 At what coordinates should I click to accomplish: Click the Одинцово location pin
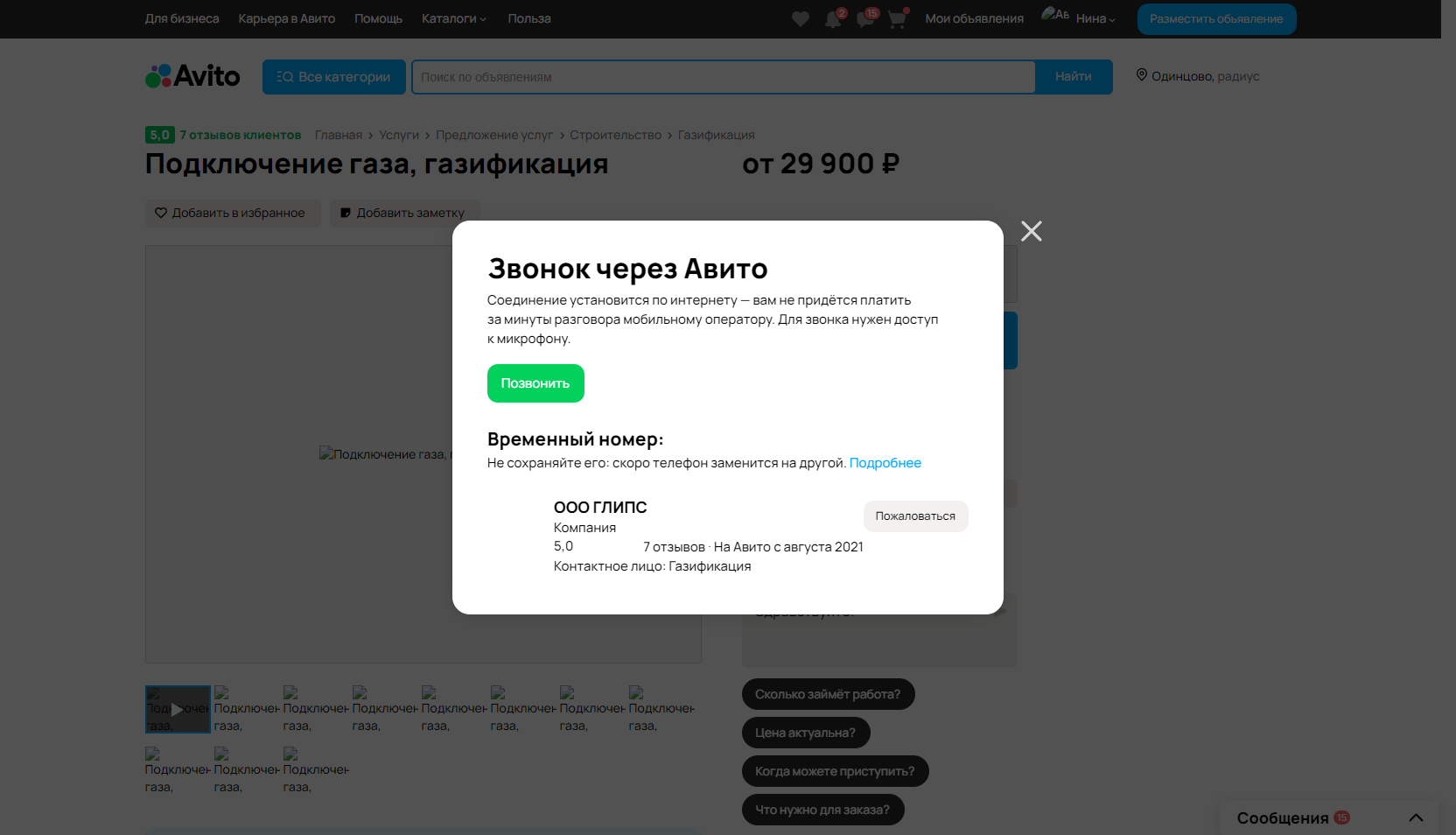coord(1142,75)
